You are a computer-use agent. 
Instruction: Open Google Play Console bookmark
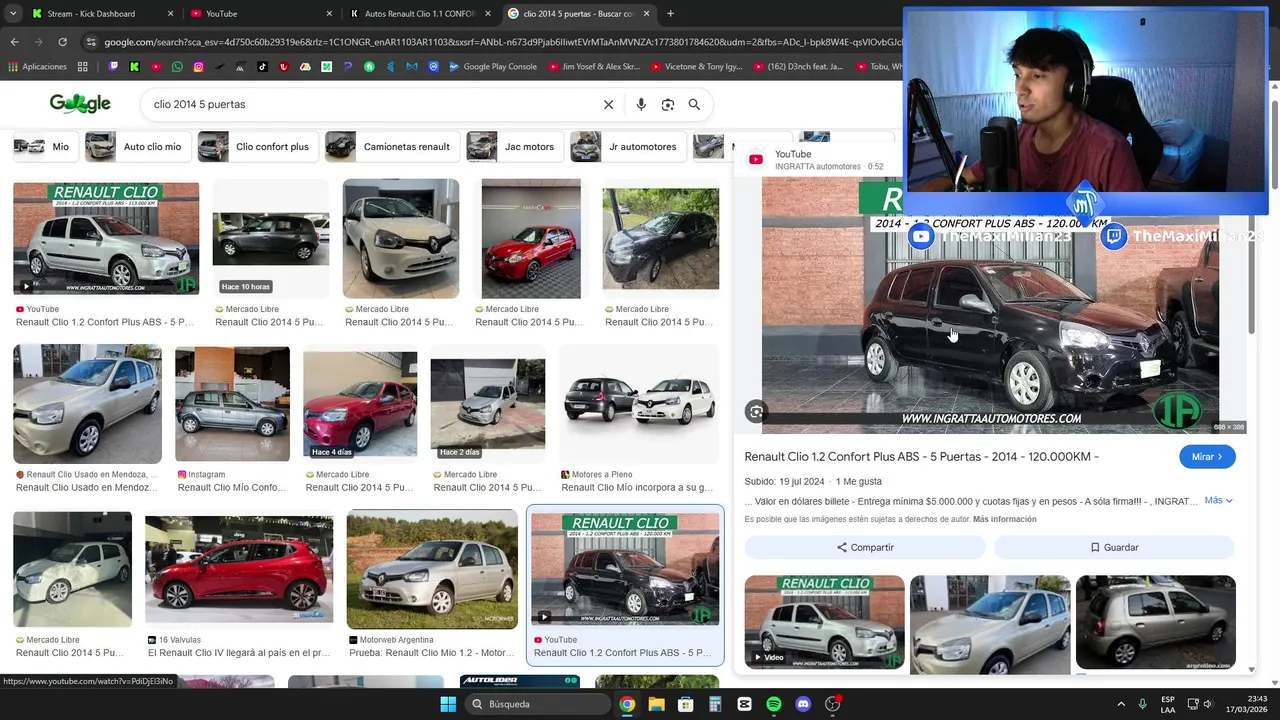click(492, 67)
